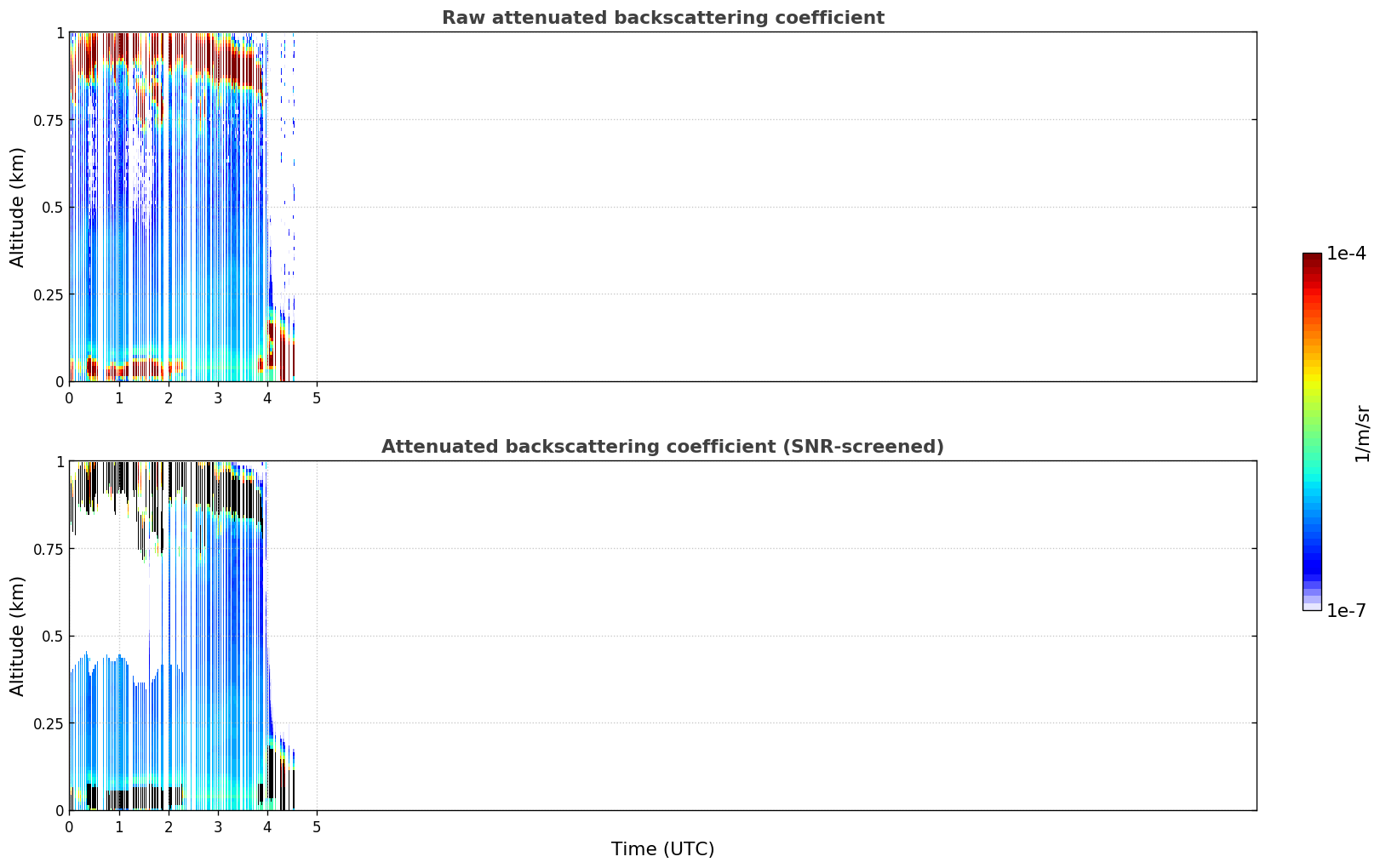Screen dimensions: 1380x868
Task: Click the time tick 5 on top plot
Action: pos(317,397)
